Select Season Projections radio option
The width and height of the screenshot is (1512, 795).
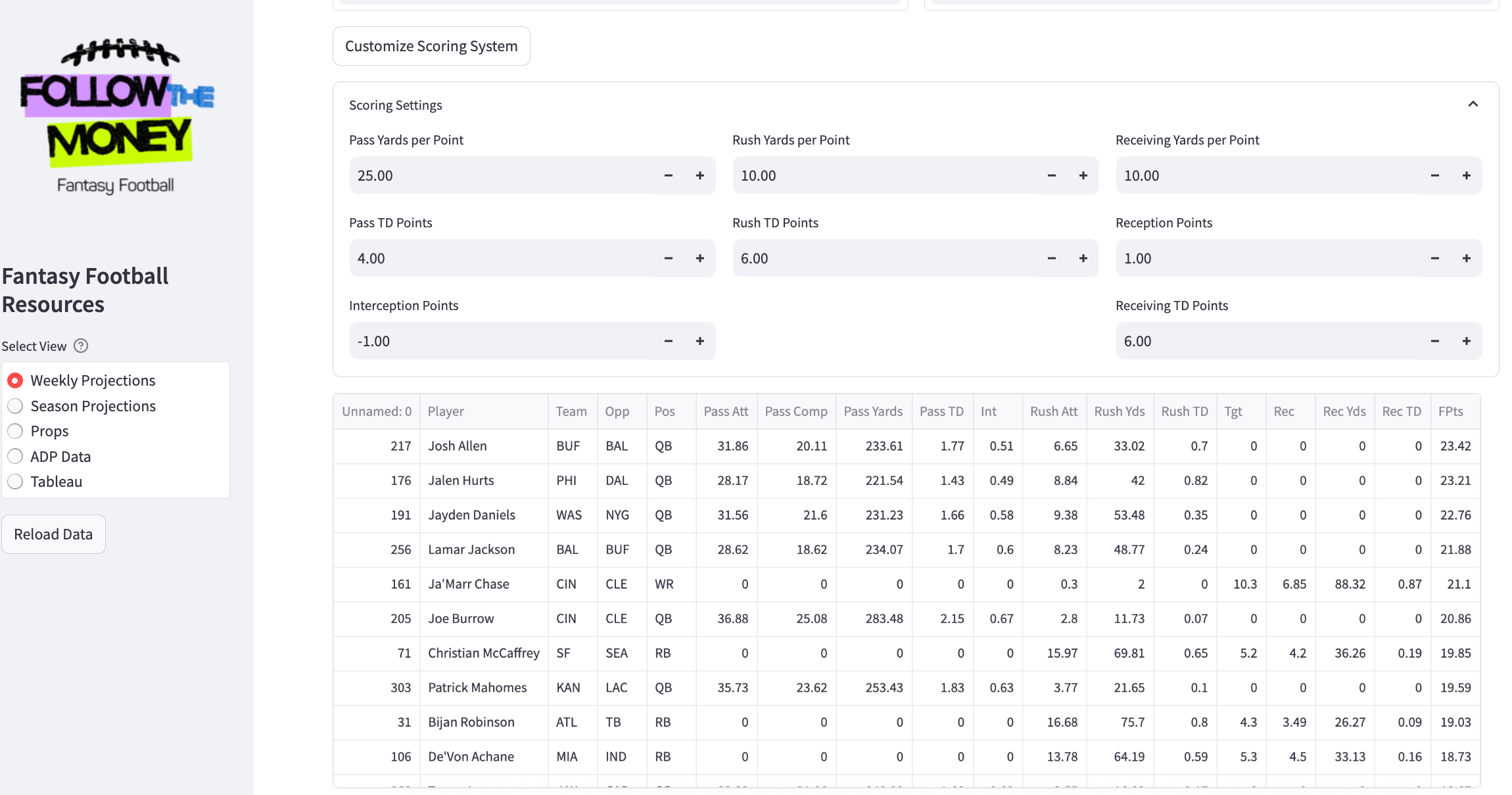(x=15, y=406)
